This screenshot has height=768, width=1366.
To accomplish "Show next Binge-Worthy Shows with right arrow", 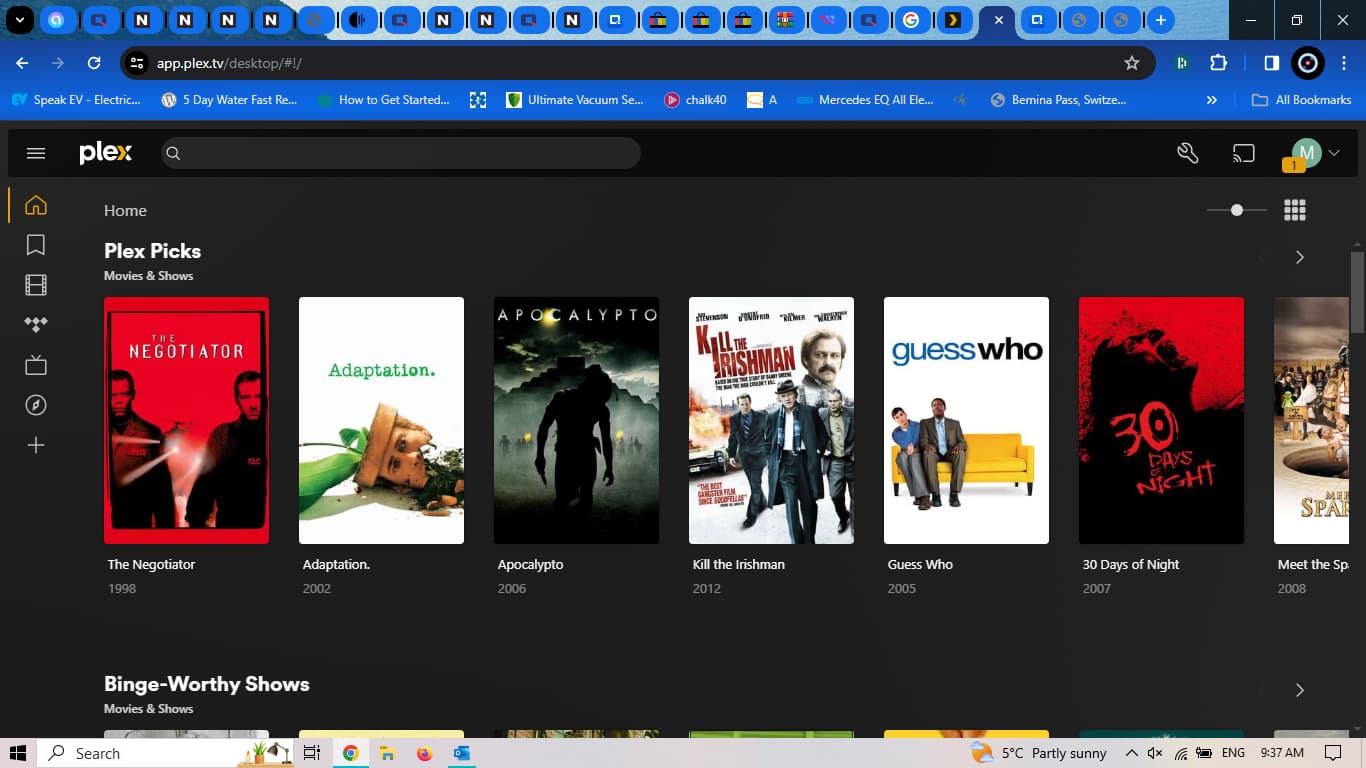I will pyautogui.click(x=1300, y=690).
